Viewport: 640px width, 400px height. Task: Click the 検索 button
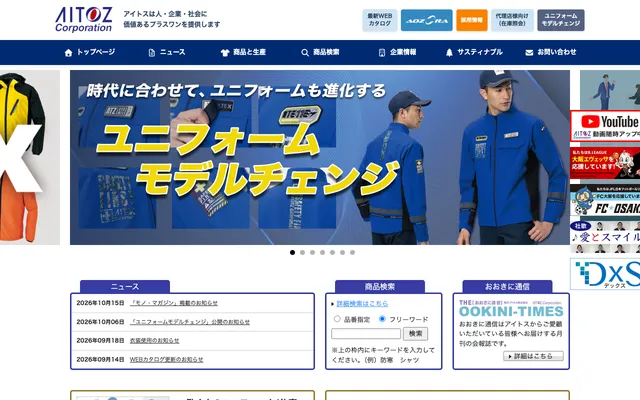[x=416, y=334]
